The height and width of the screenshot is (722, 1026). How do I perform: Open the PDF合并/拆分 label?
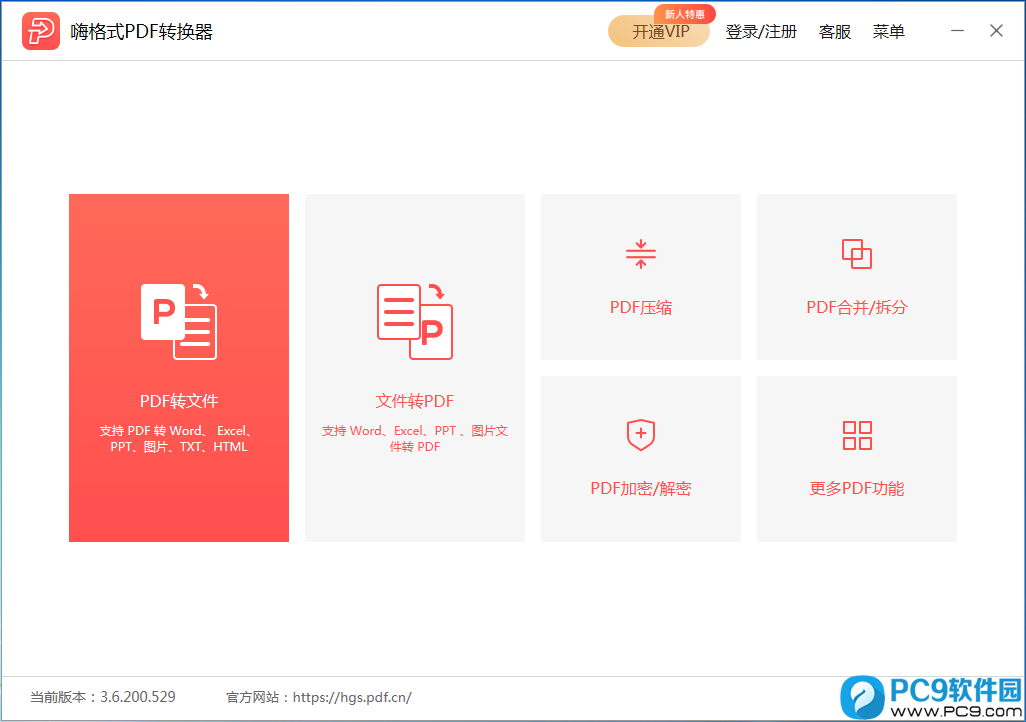point(857,307)
